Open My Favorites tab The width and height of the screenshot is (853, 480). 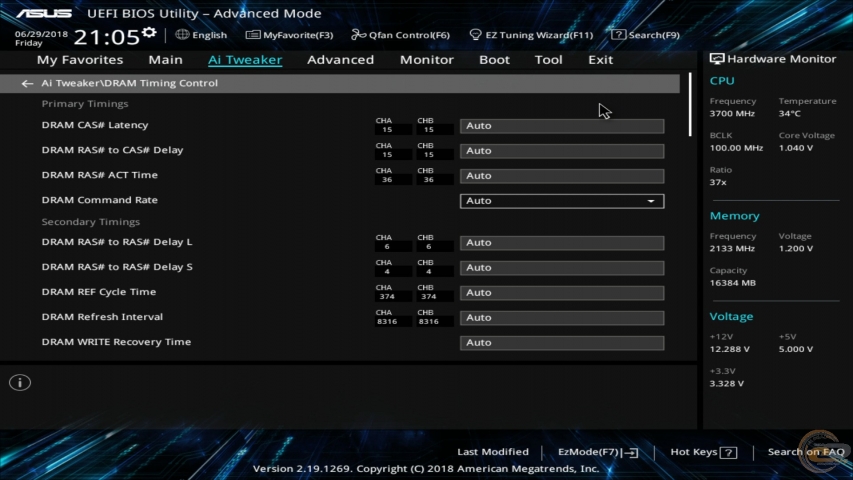pyautogui.click(x=80, y=60)
